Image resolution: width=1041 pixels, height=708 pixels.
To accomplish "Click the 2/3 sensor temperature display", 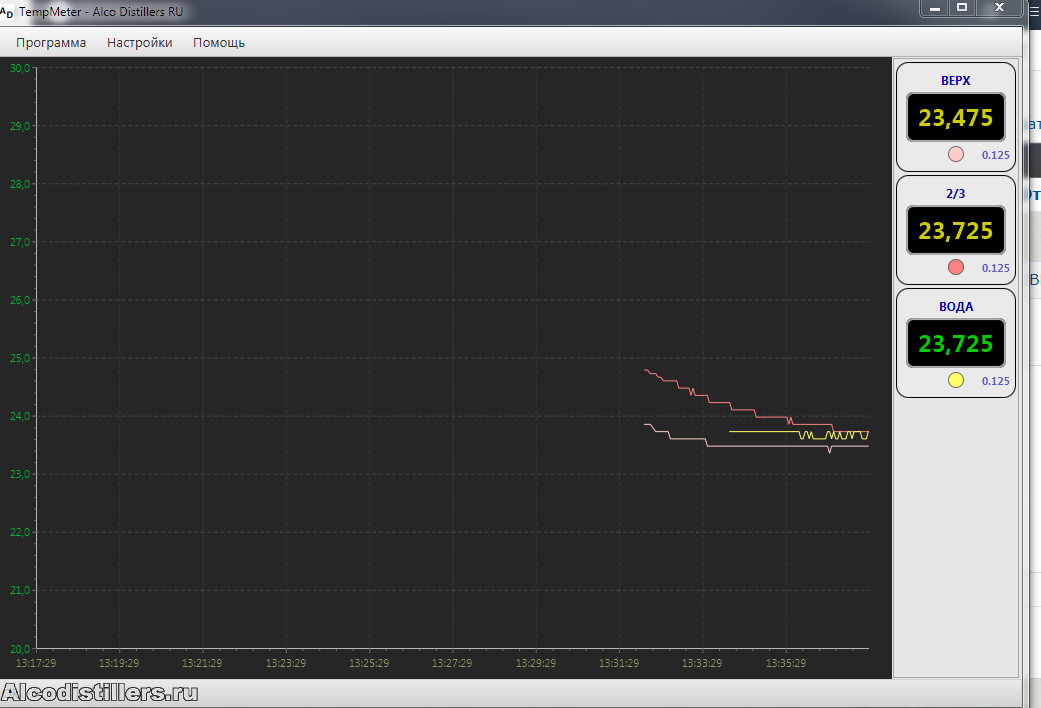I will tap(955, 231).
